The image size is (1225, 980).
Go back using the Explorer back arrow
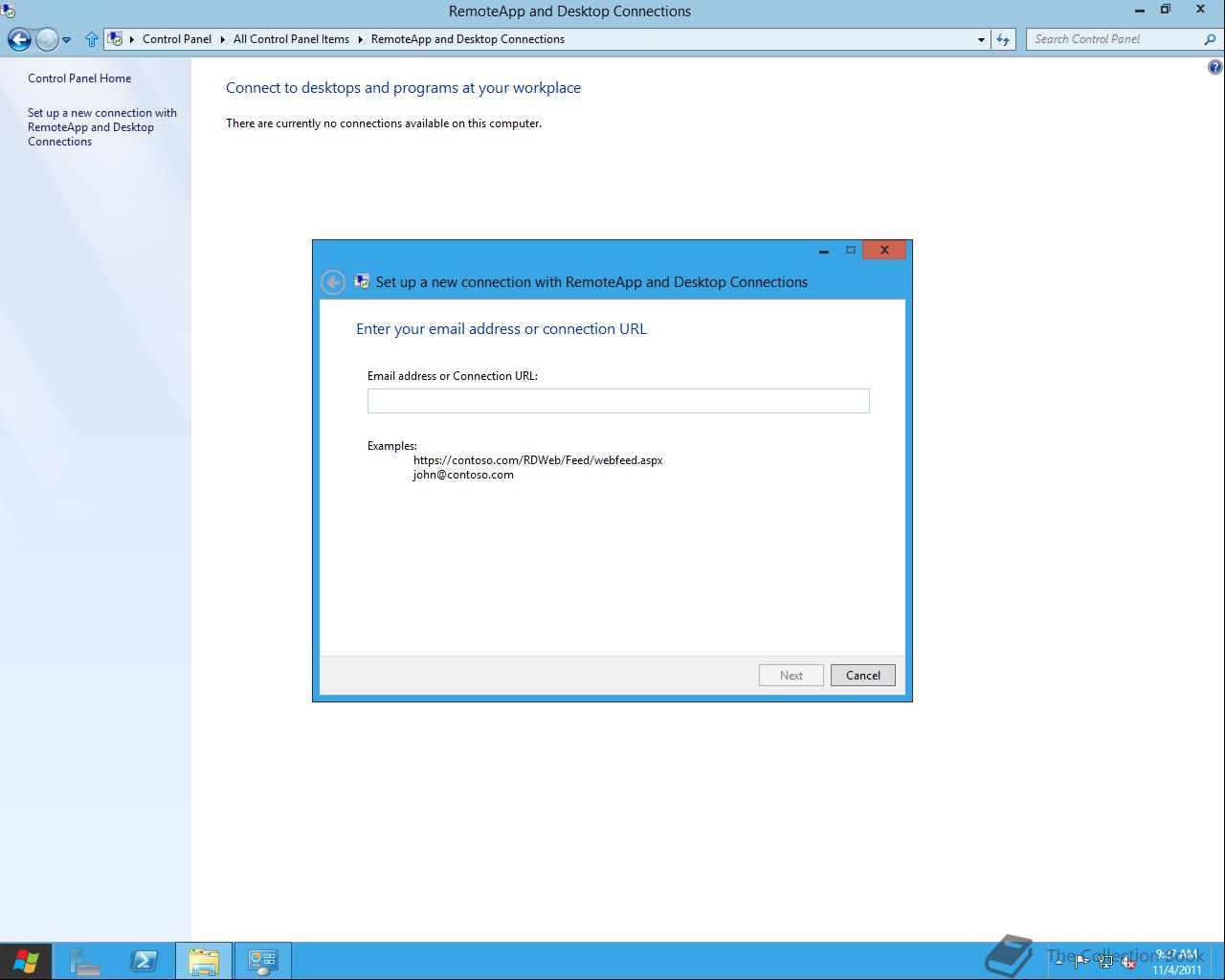19,39
